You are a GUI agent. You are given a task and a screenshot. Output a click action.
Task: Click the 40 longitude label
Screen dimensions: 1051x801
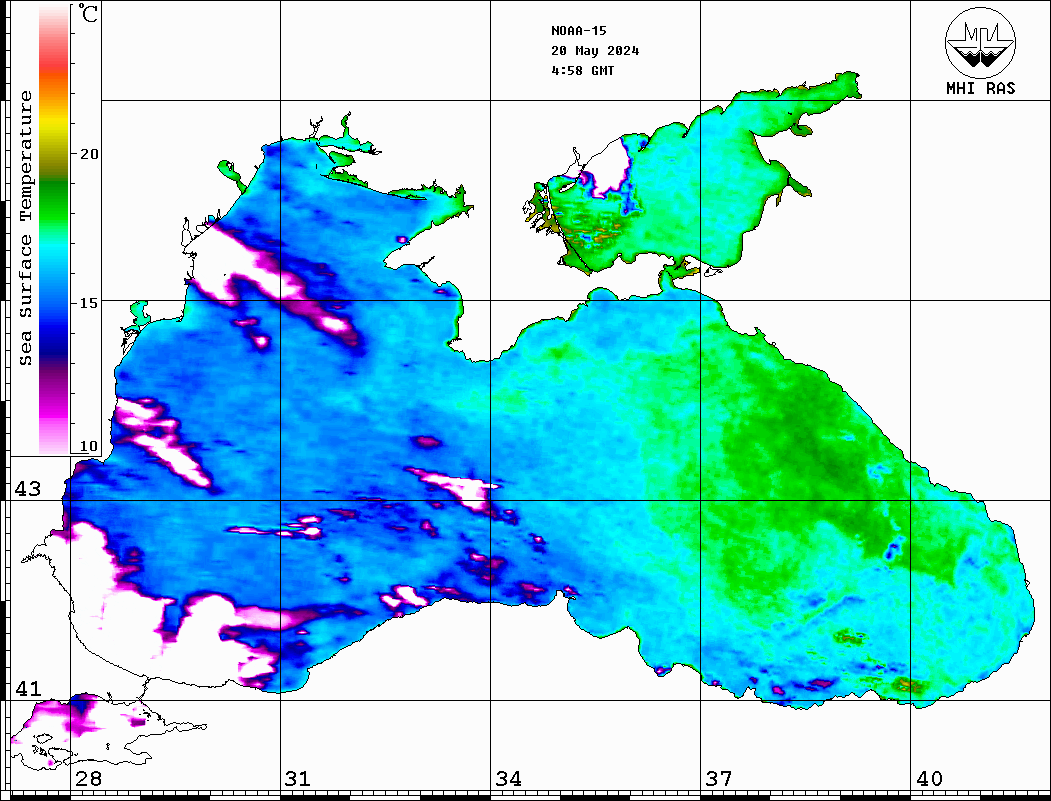pos(929,779)
